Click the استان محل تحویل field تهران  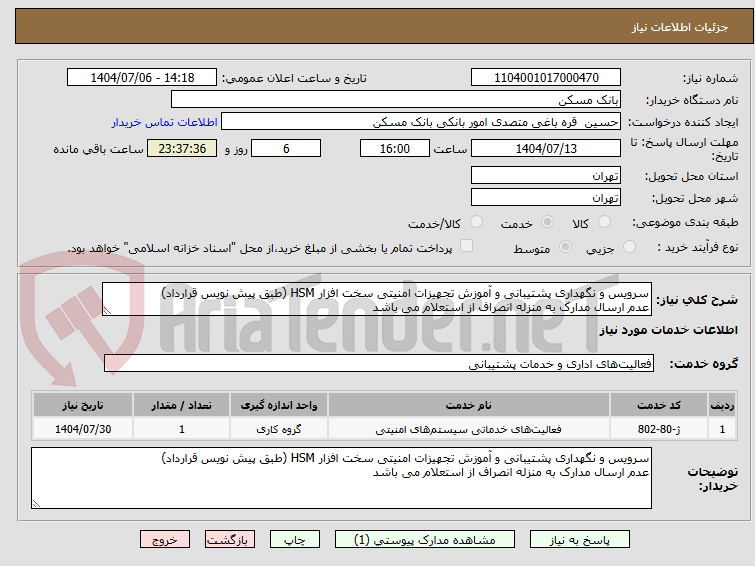coord(546,175)
